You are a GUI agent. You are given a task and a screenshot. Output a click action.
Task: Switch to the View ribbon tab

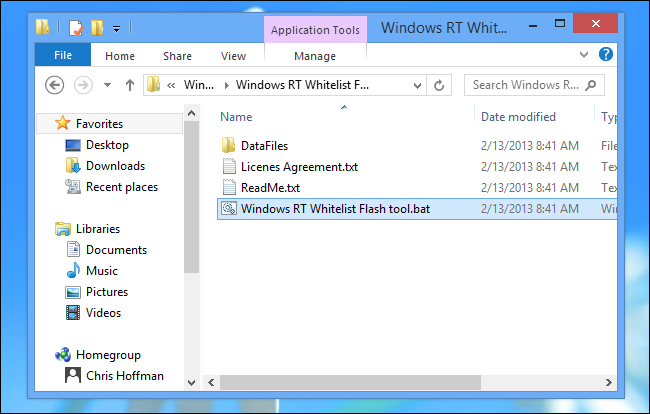[233, 56]
